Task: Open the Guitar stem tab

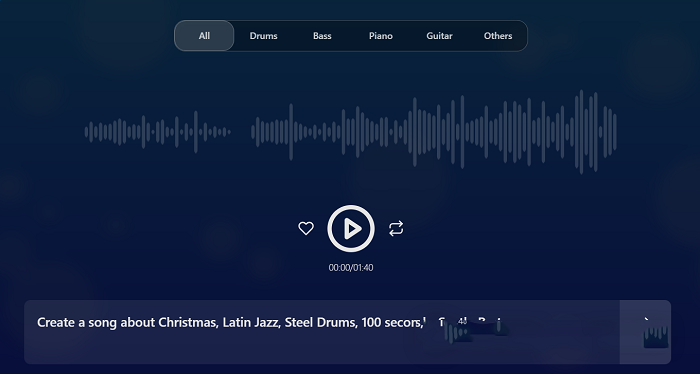Action: (x=439, y=36)
